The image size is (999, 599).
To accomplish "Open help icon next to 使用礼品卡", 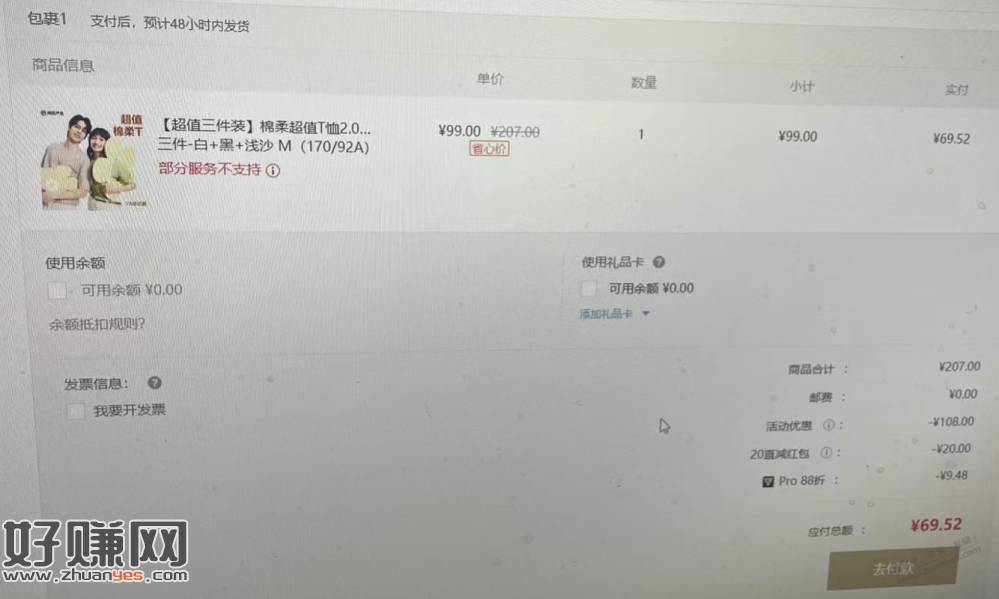I will [x=659, y=262].
